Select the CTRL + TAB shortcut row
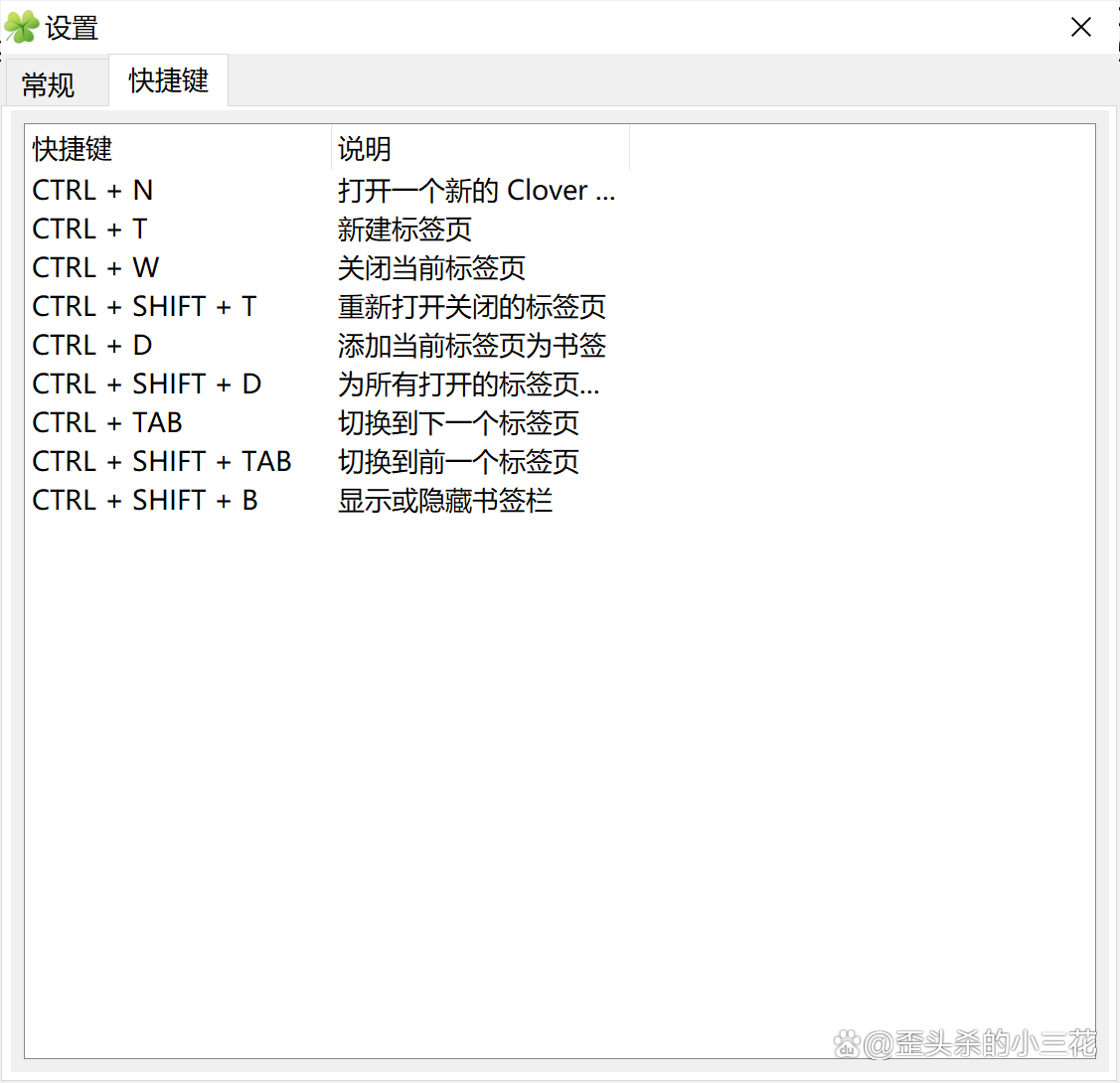The height and width of the screenshot is (1083, 1120). pyautogui.click(x=327, y=422)
